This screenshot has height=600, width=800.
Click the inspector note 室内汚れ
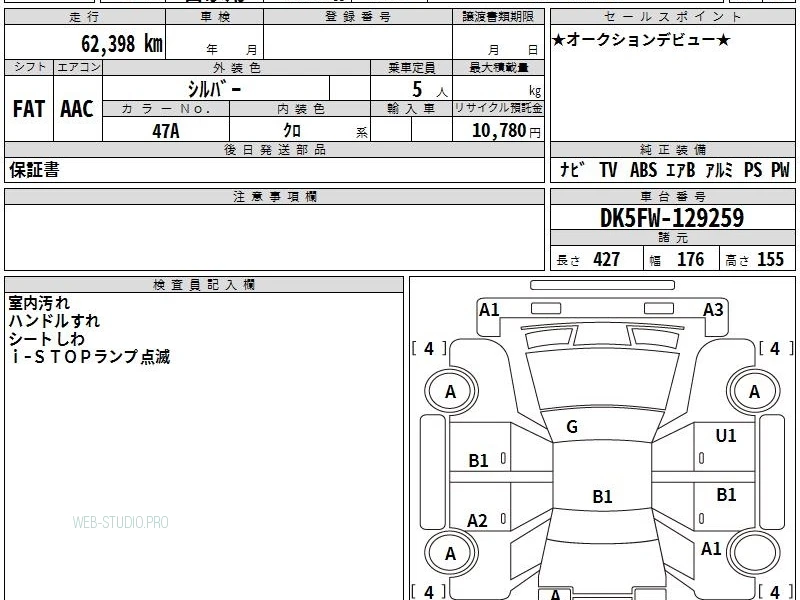[x=39, y=303]
